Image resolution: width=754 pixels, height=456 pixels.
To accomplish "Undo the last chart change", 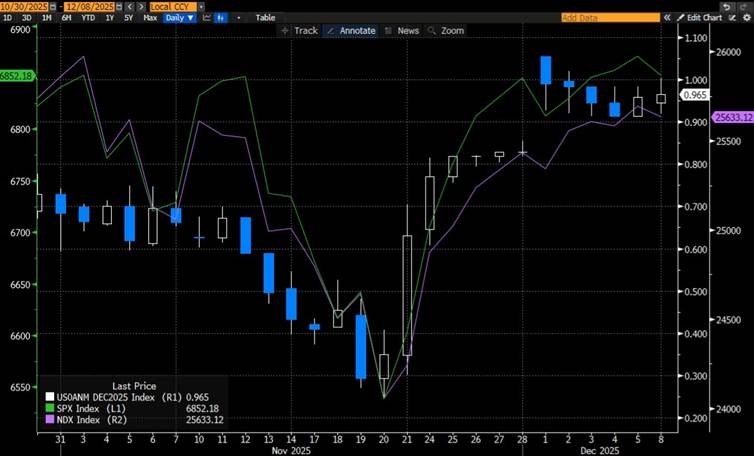I will pos(727,7).
